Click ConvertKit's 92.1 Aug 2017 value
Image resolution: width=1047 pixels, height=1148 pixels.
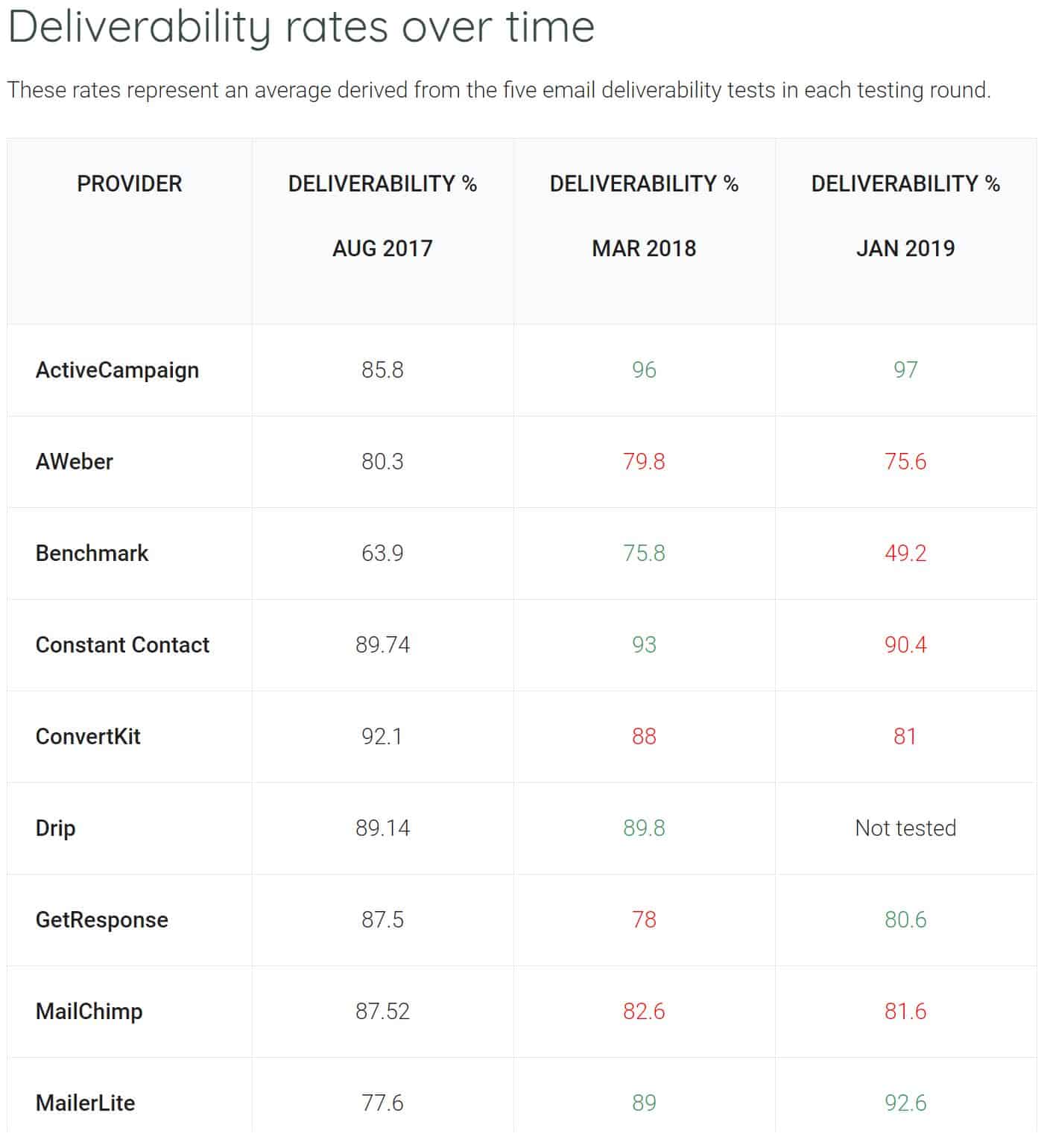(x=382, y=737)
